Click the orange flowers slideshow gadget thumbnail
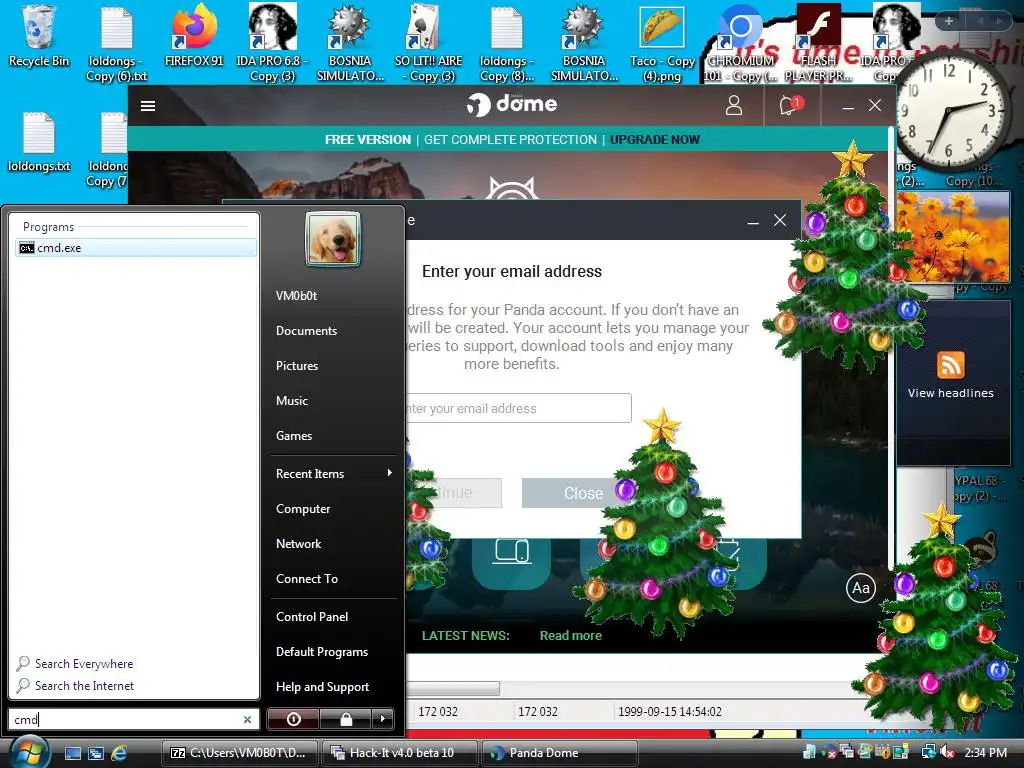 pos(952,238)
